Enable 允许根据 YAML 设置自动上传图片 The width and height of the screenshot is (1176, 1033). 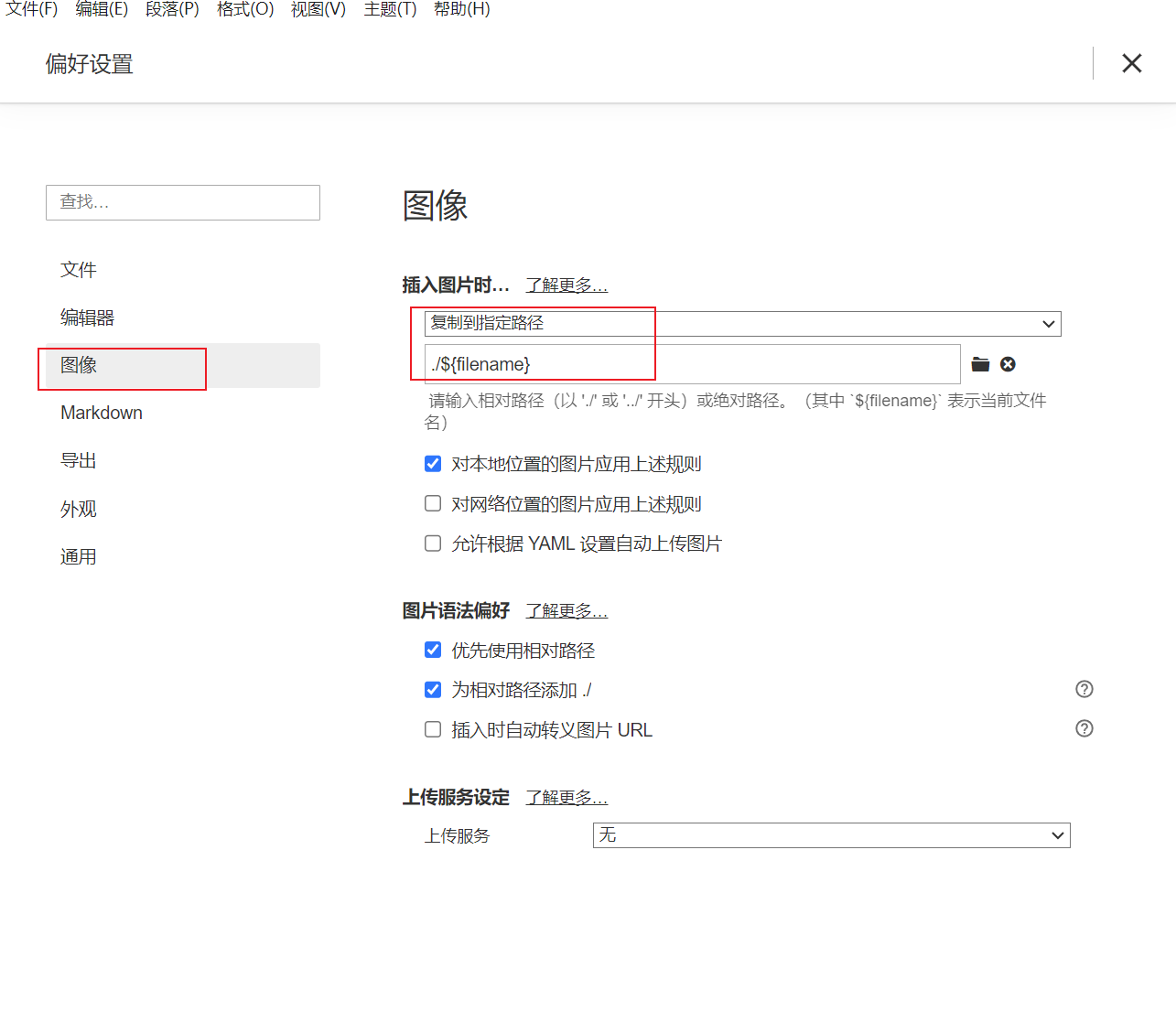[x=433, y=543]
